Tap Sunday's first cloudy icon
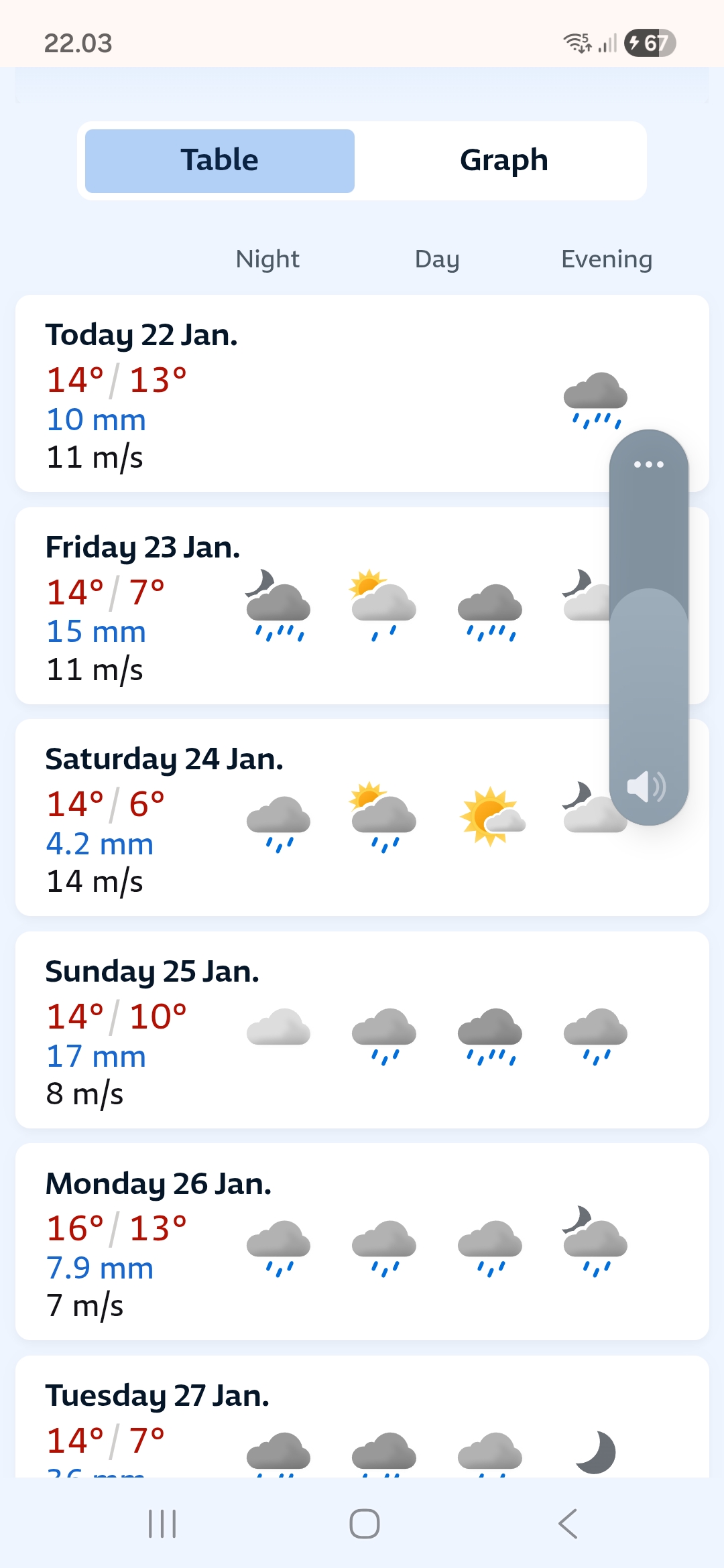The height and width of the screenshot is (1568, 724). 278,1027
